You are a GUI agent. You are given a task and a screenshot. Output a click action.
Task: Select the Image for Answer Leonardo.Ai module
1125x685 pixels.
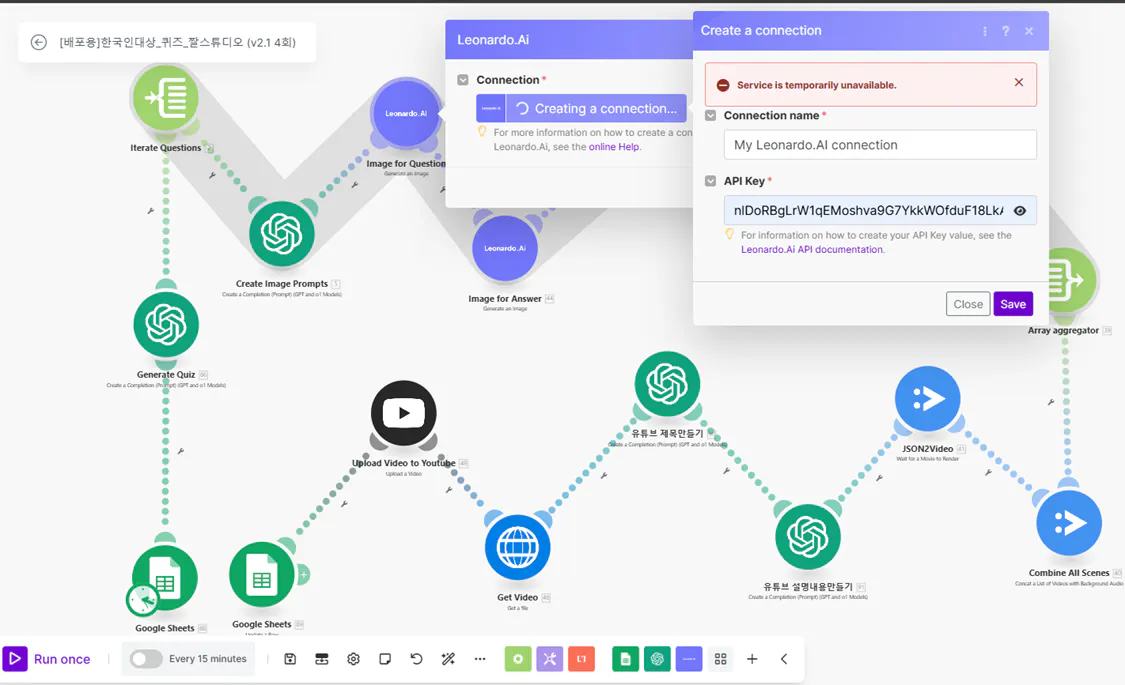pos(505,248)
